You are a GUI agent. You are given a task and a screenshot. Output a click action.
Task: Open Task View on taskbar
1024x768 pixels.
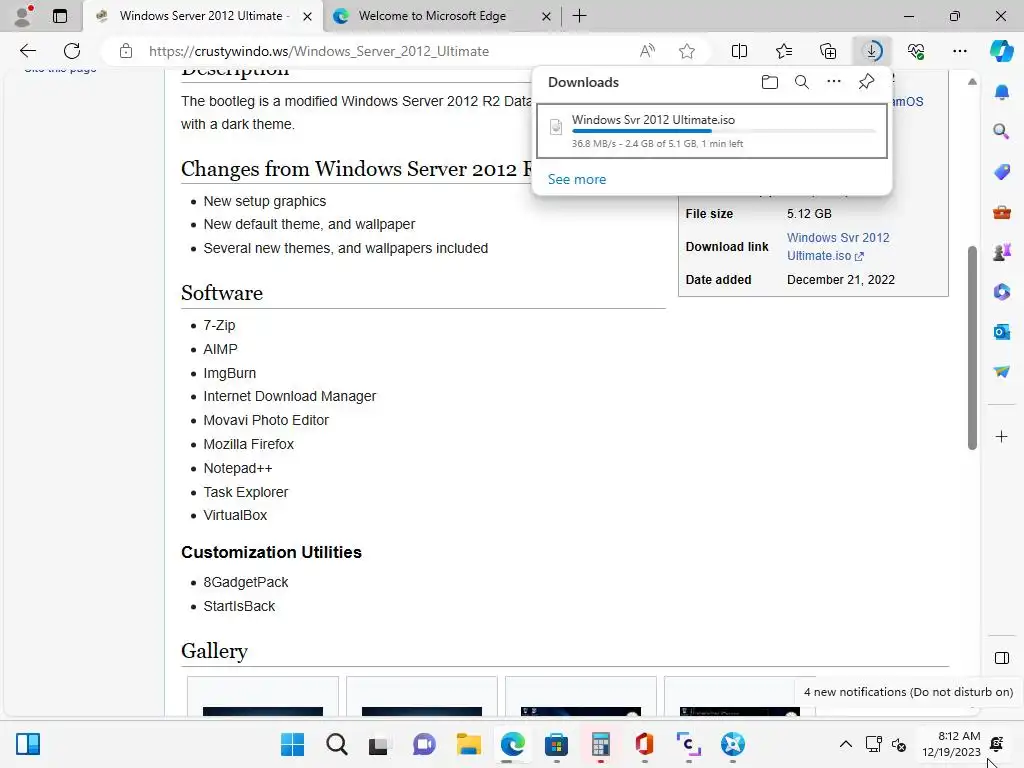click(x=379, y=744)
